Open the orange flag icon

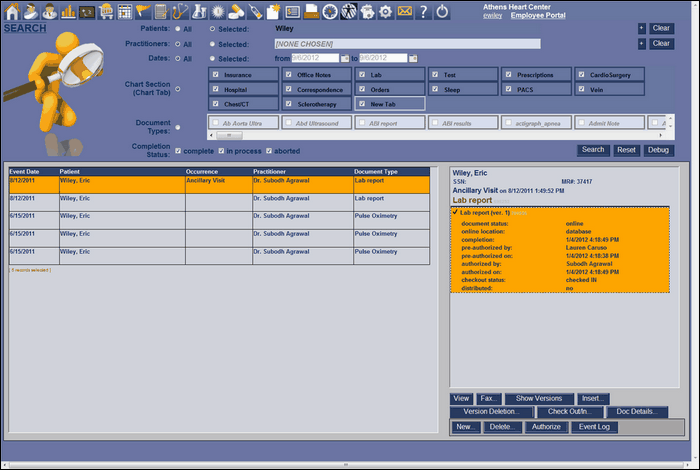pos(143,11)
